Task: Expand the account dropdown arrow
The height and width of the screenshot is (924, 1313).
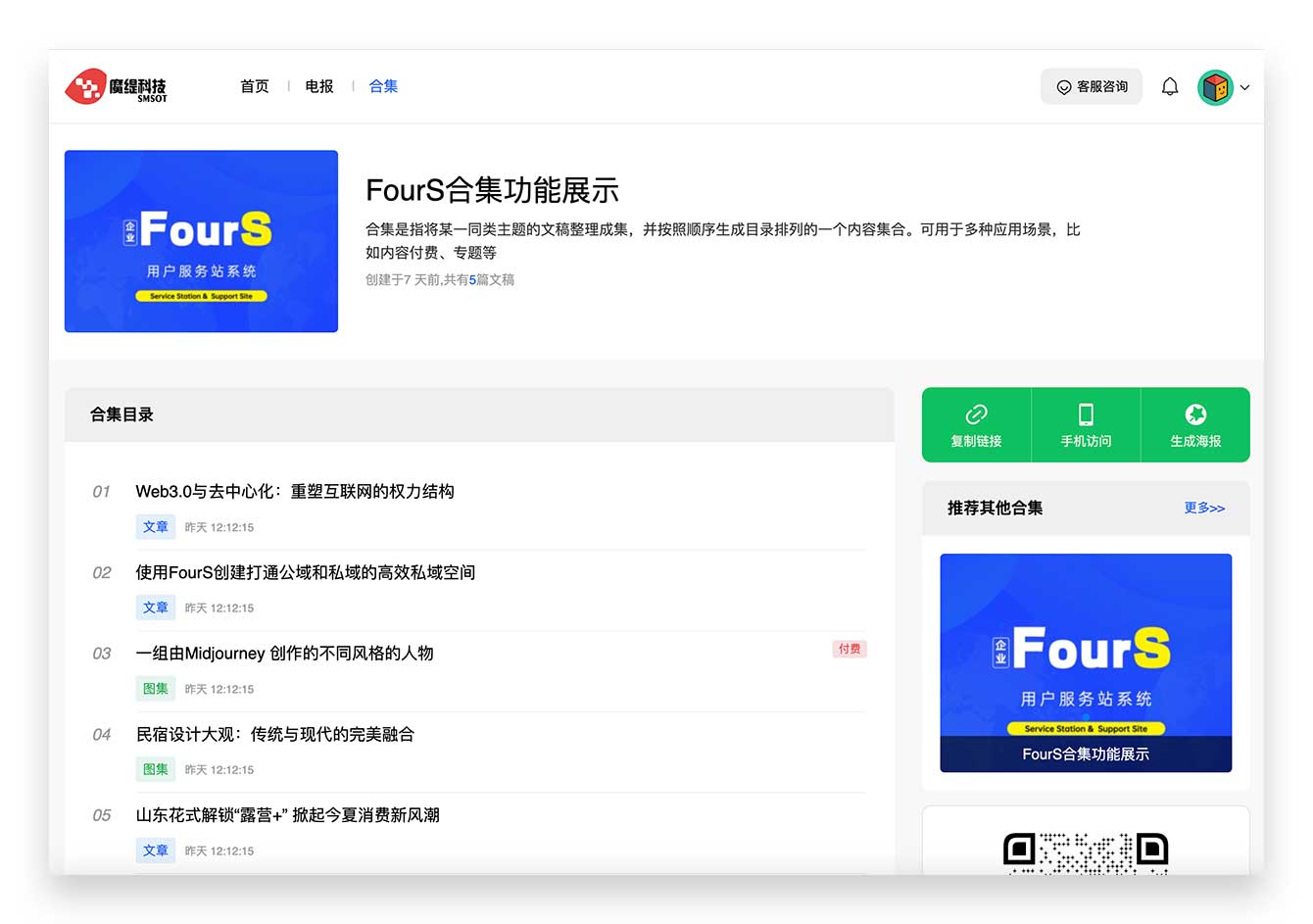Action: pos(1244,87)
